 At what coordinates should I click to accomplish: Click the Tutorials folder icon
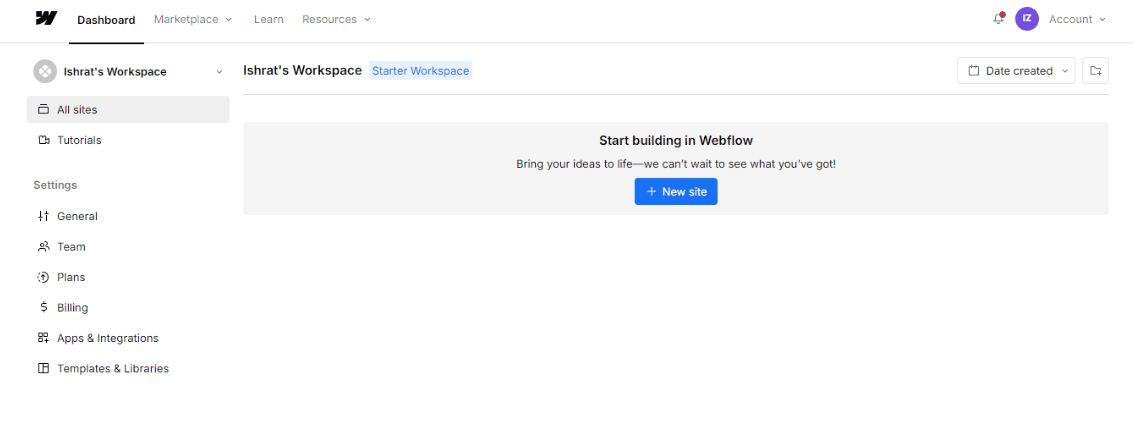[43, 140]
